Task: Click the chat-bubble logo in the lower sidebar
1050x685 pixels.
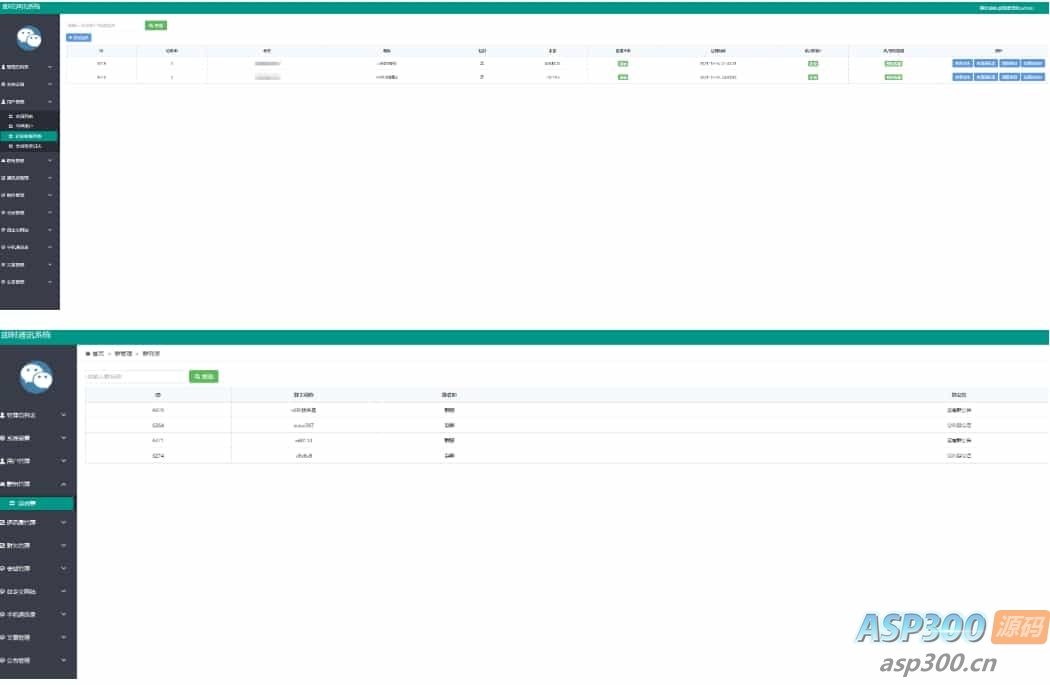Action: tap(37, 376)
